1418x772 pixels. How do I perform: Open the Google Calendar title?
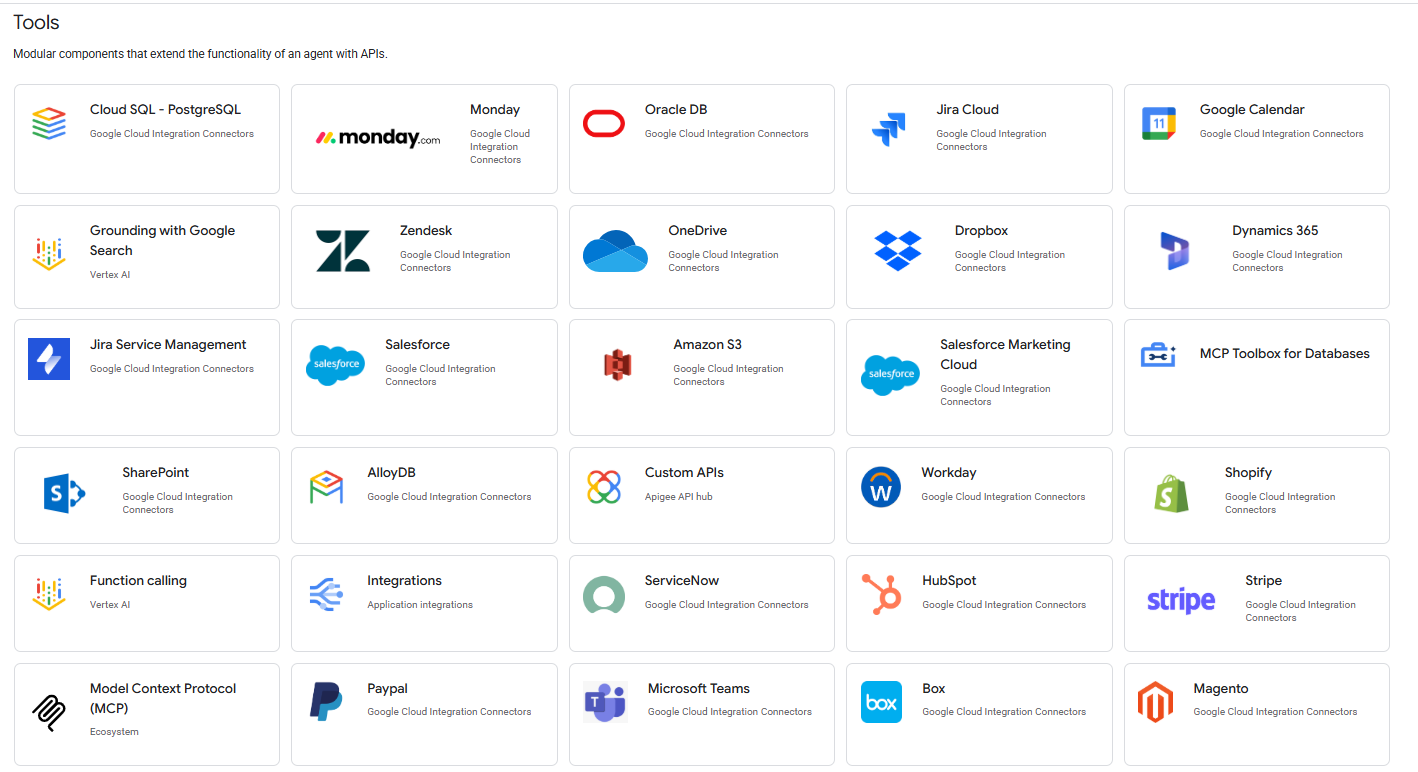(x=1252, y=110)
